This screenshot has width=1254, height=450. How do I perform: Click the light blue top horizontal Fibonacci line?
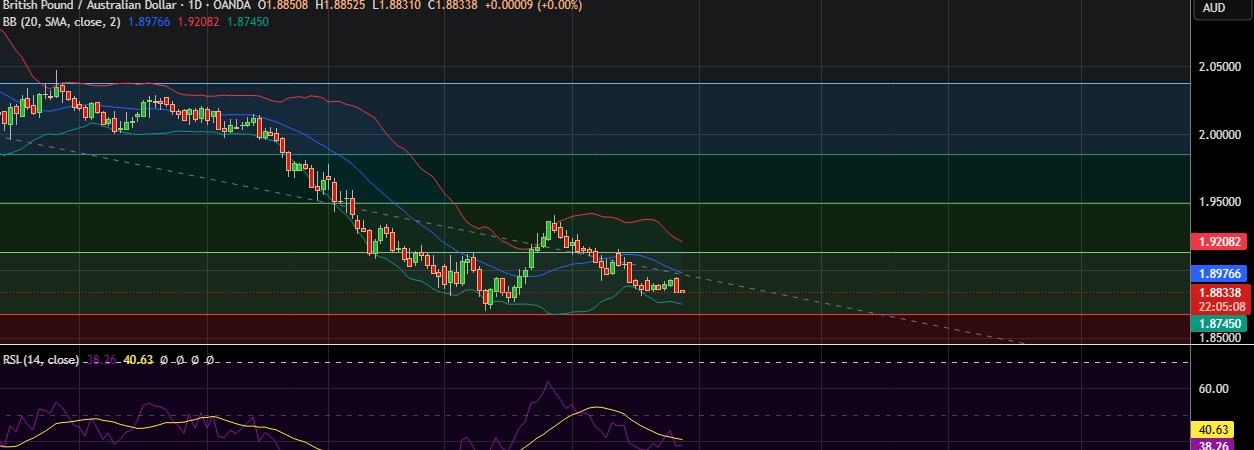click(600, 83)
